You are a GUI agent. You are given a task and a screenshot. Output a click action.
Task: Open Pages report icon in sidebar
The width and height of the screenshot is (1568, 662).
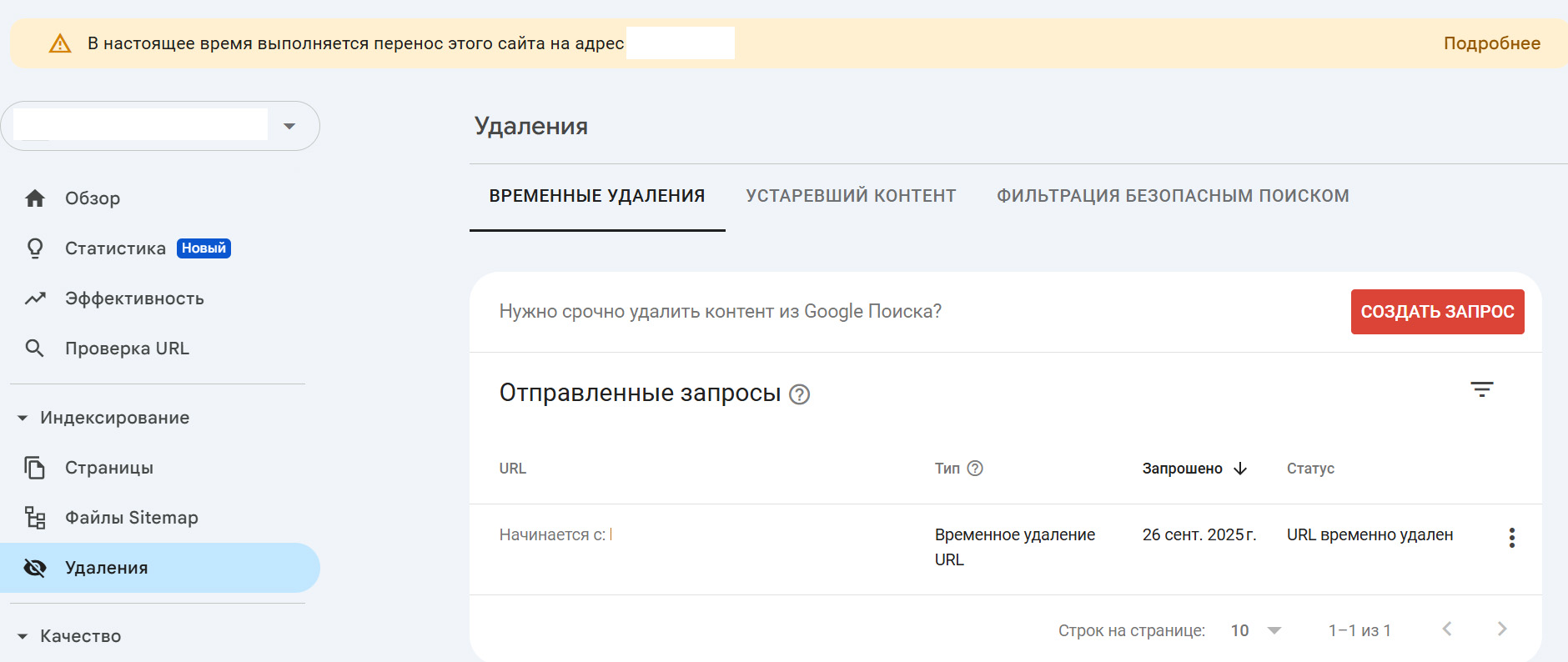[x=35, y=468]
